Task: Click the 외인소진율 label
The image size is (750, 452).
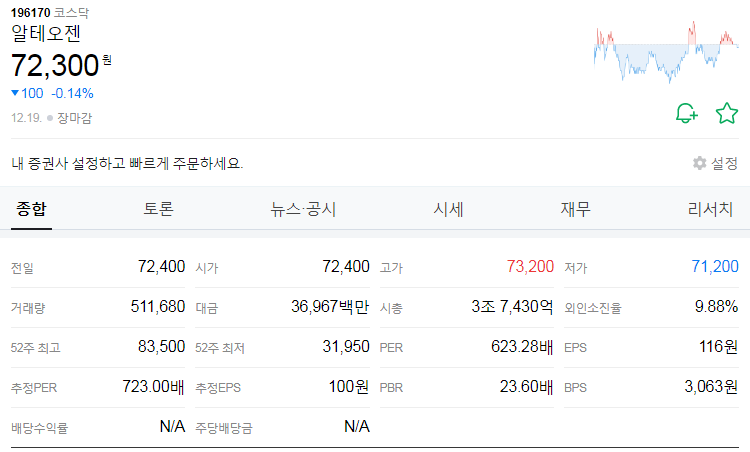Action: tap(593, 308)
